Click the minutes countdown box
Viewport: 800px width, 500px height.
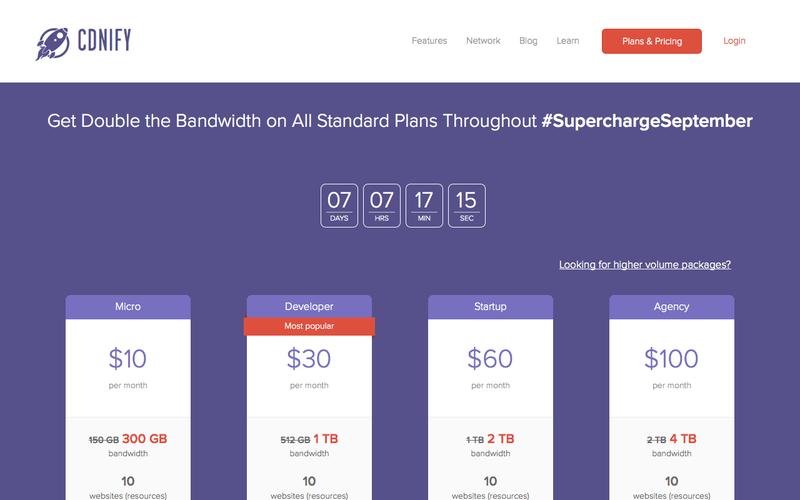point(424,205)
